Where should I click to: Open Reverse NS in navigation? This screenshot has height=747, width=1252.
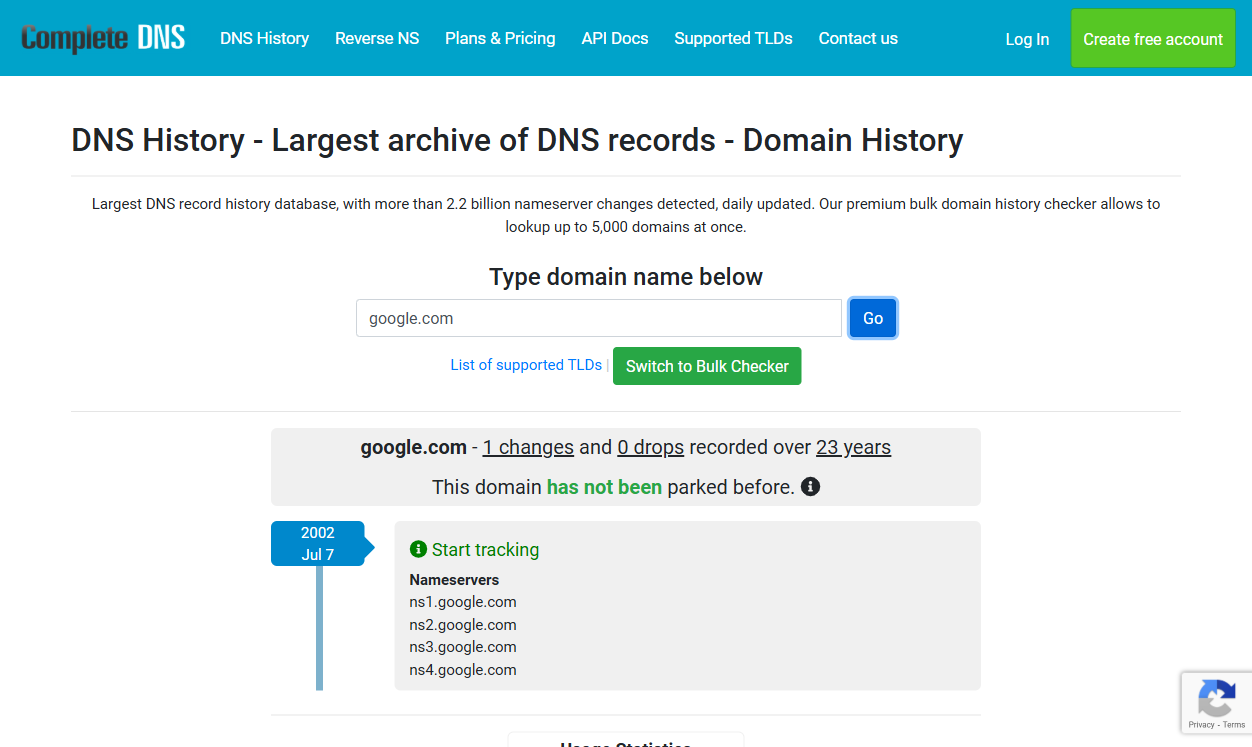point(377,38)
